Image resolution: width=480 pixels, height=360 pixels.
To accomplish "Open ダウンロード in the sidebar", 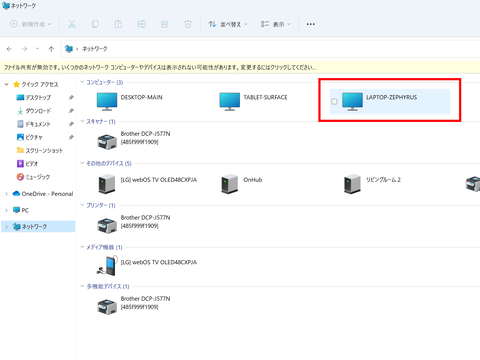I will (x=38, y=111).
